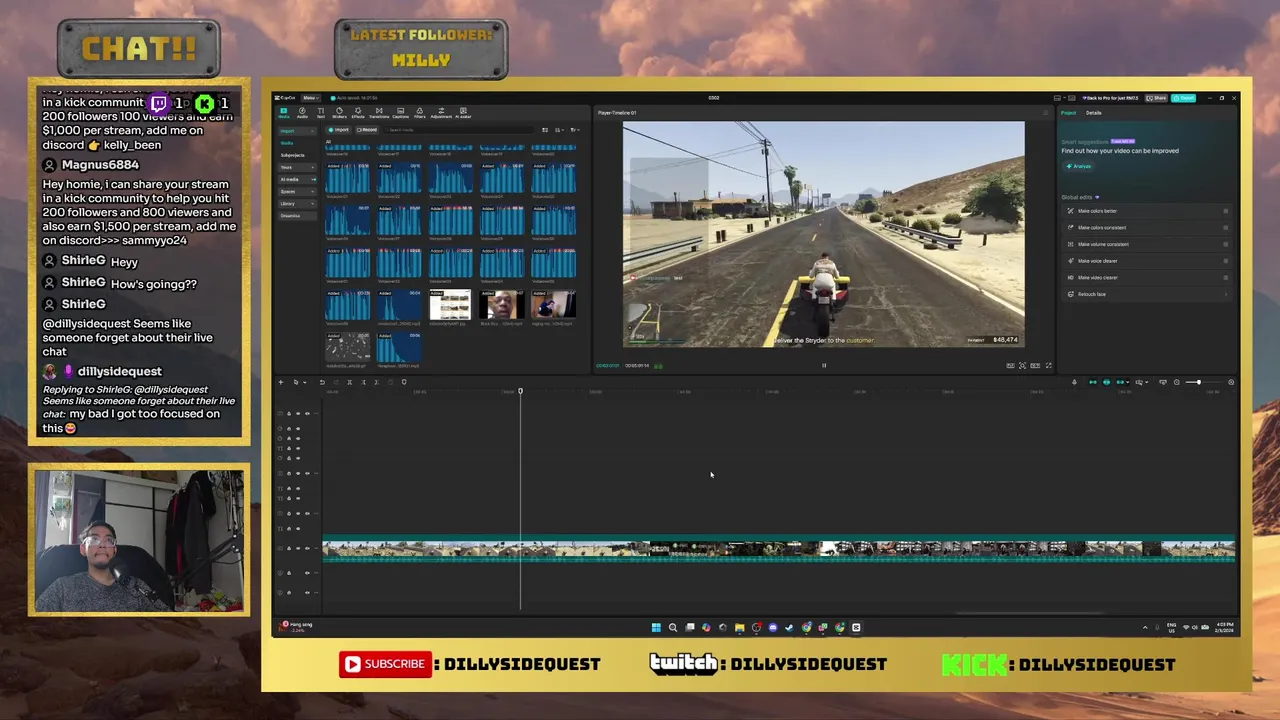Image resolution: width=1280 pixels, height=720 pixels.
Task: Click the timeline playhead marker
Action: pos(520,391)
